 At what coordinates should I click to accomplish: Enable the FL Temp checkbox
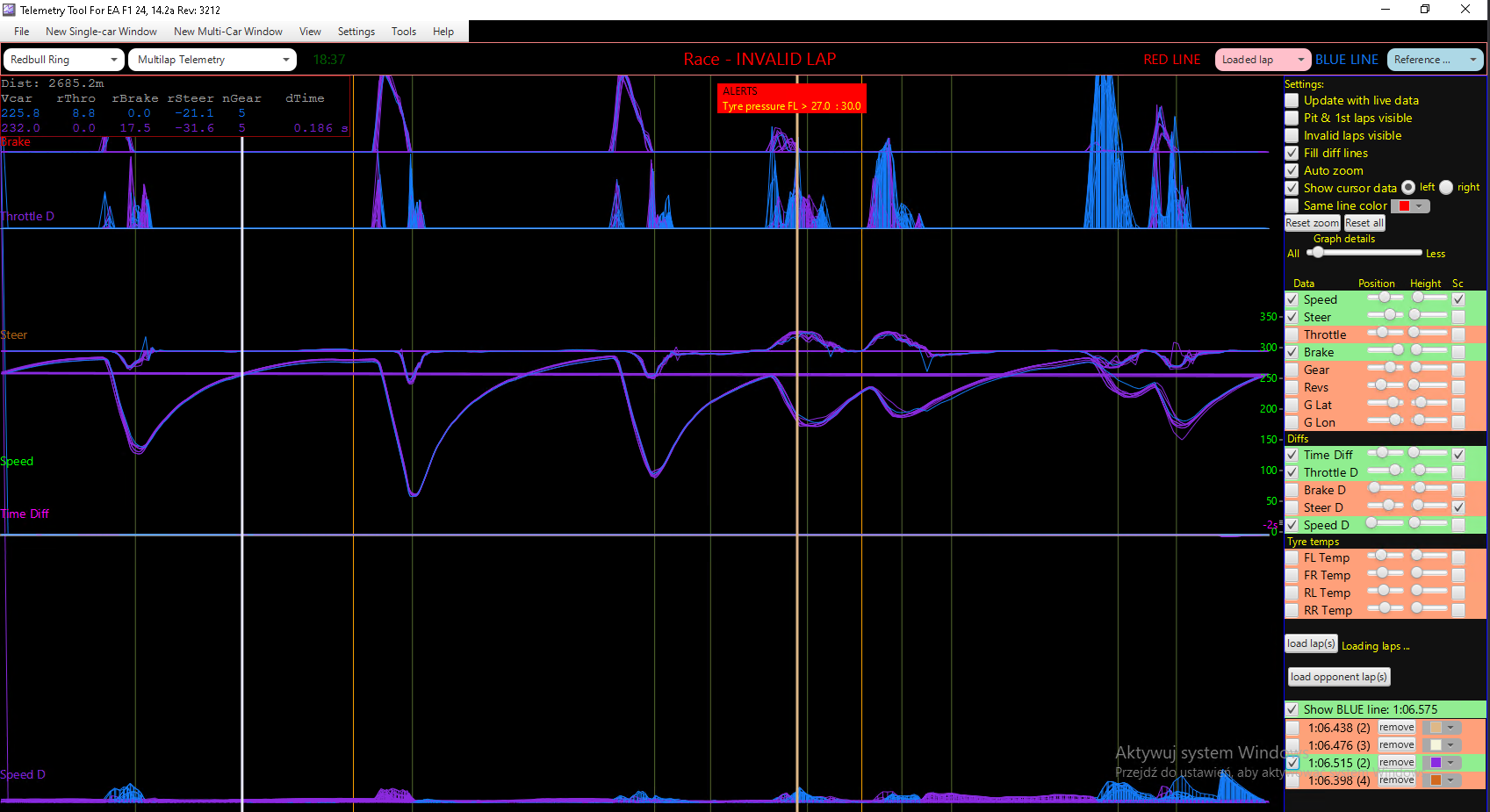pyautogui.click(x=1292, y=557)
